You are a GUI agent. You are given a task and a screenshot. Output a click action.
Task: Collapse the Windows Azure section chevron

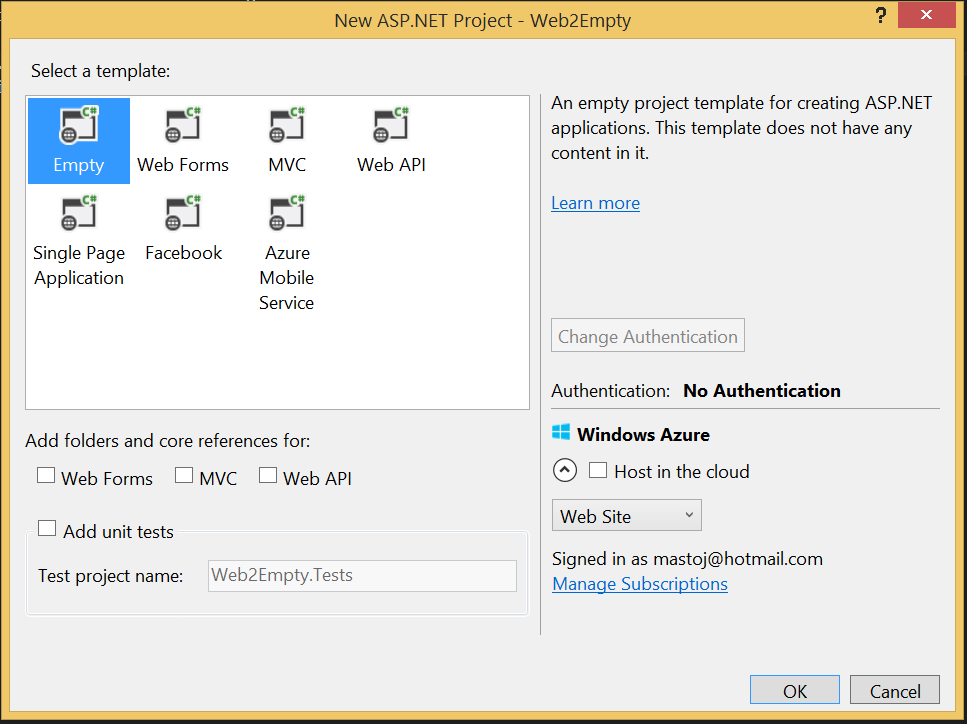tap(565, 471)
